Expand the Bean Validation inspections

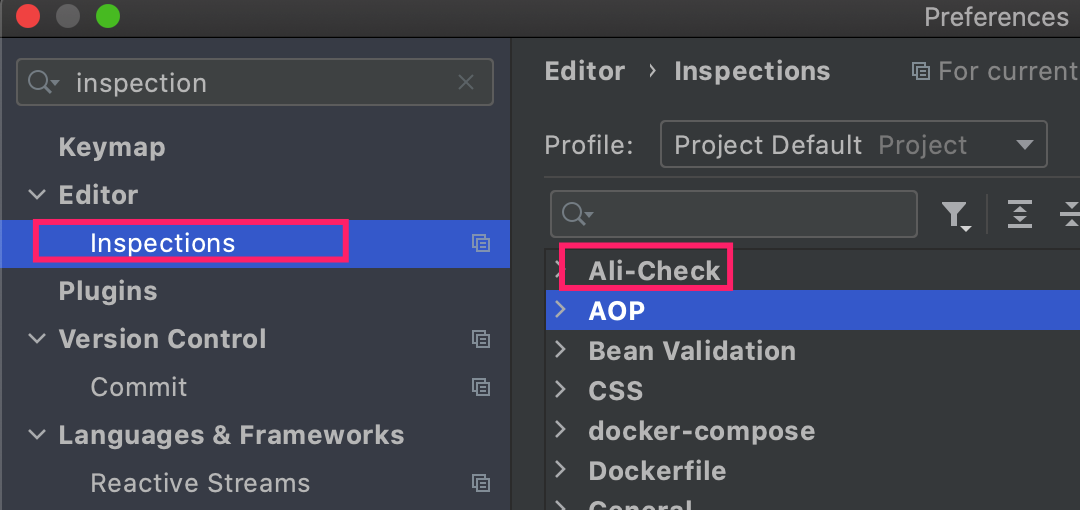[561, 350]
